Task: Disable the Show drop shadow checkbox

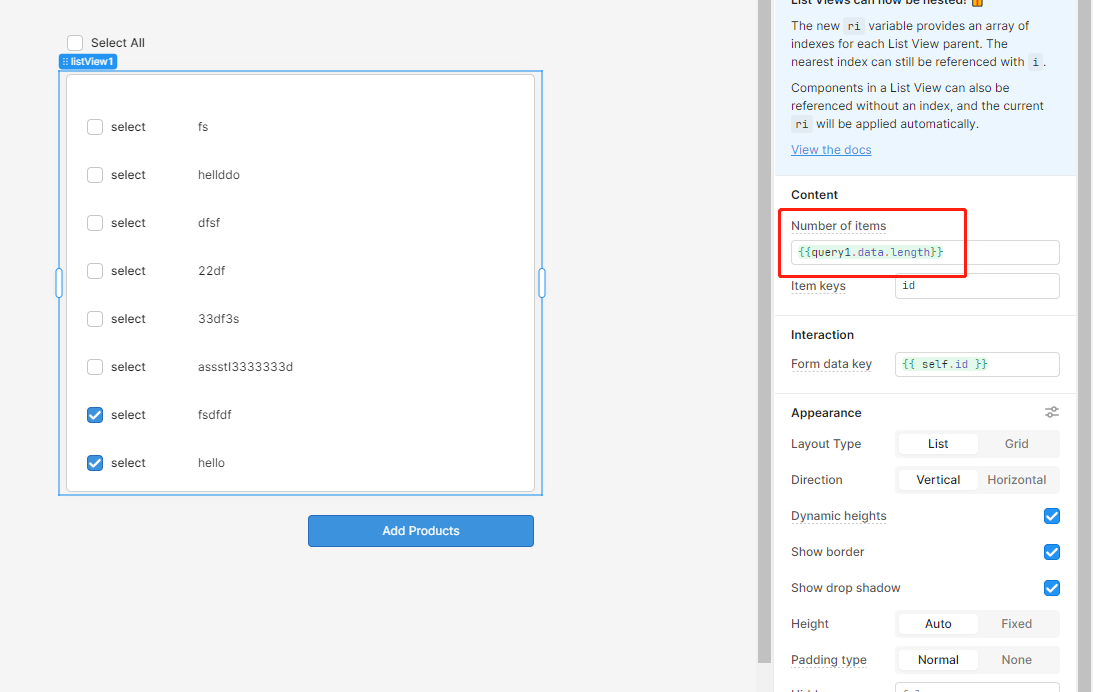Action: click(1051, 588)
